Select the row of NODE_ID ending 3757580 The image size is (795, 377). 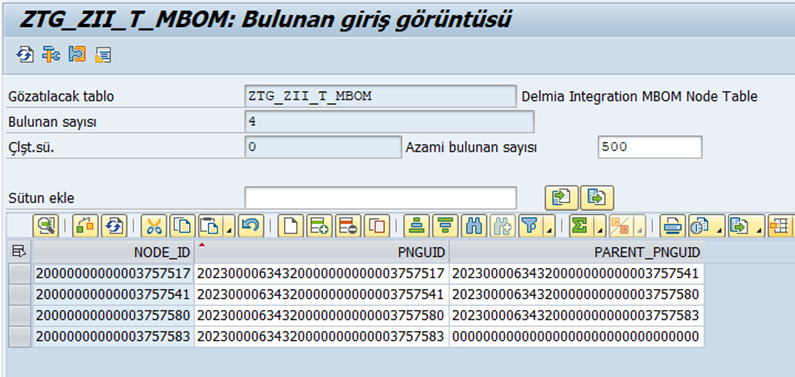tap(20, 315)
